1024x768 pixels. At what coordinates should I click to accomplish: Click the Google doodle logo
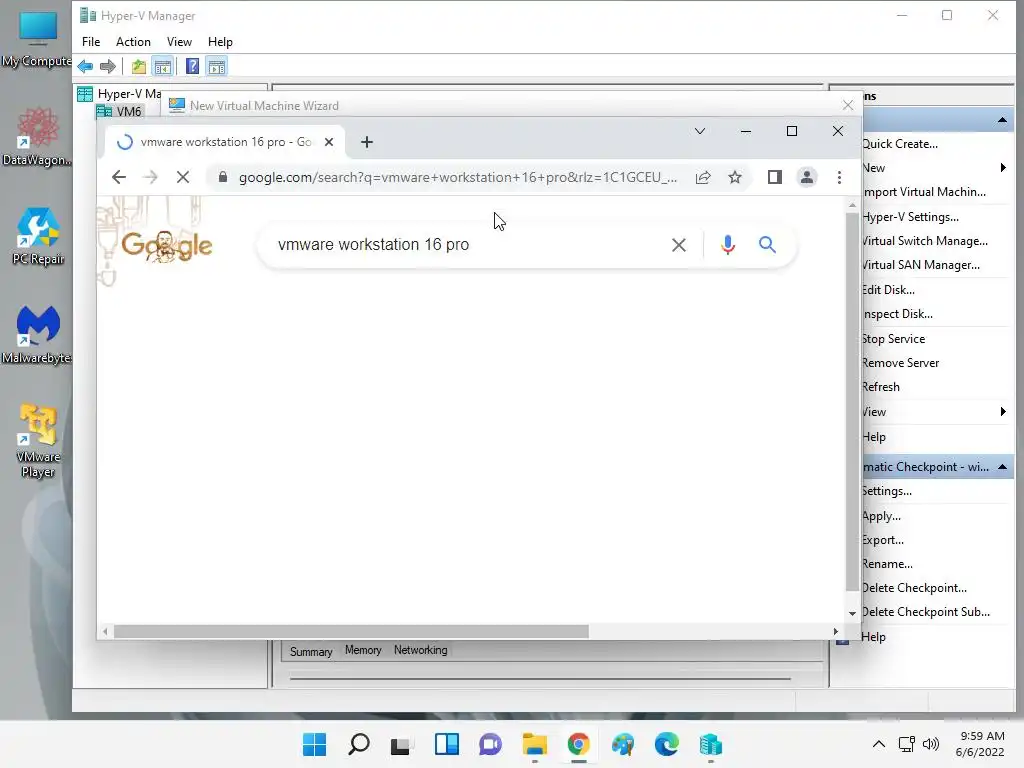click(x=167, y=246)
